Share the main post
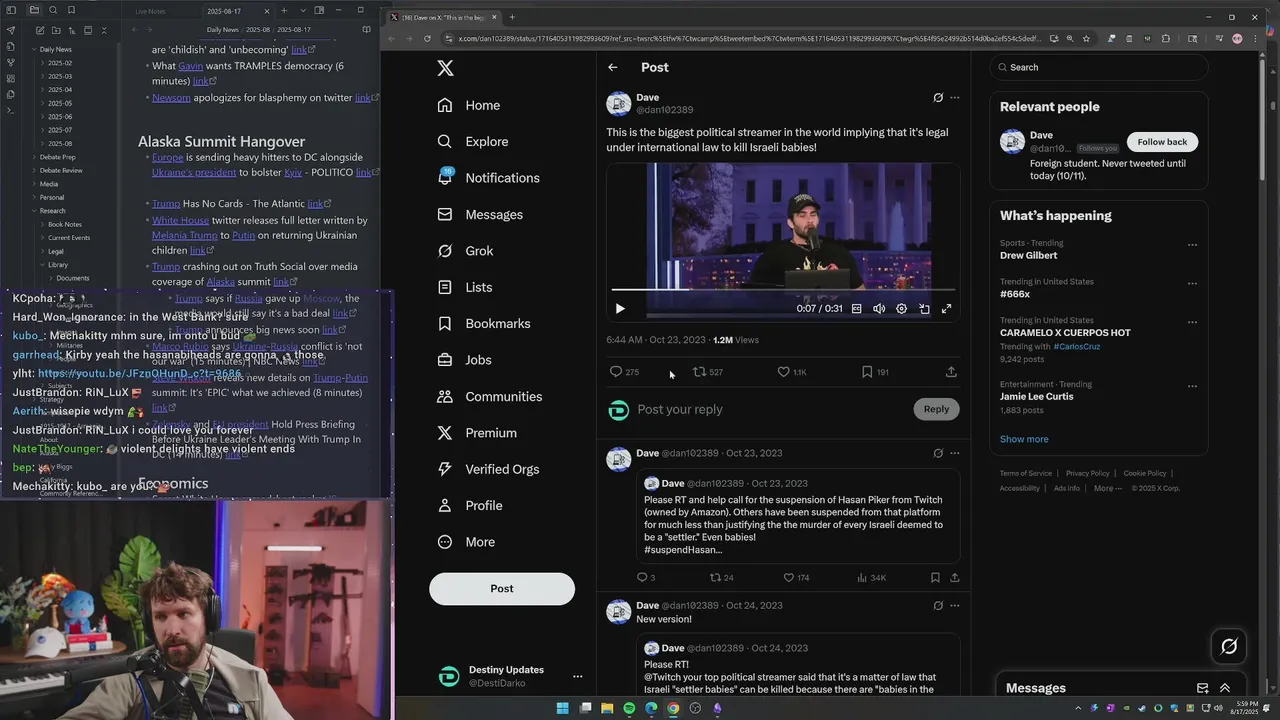The width and height of the screenshot is (1280, 720). point(951,372)
